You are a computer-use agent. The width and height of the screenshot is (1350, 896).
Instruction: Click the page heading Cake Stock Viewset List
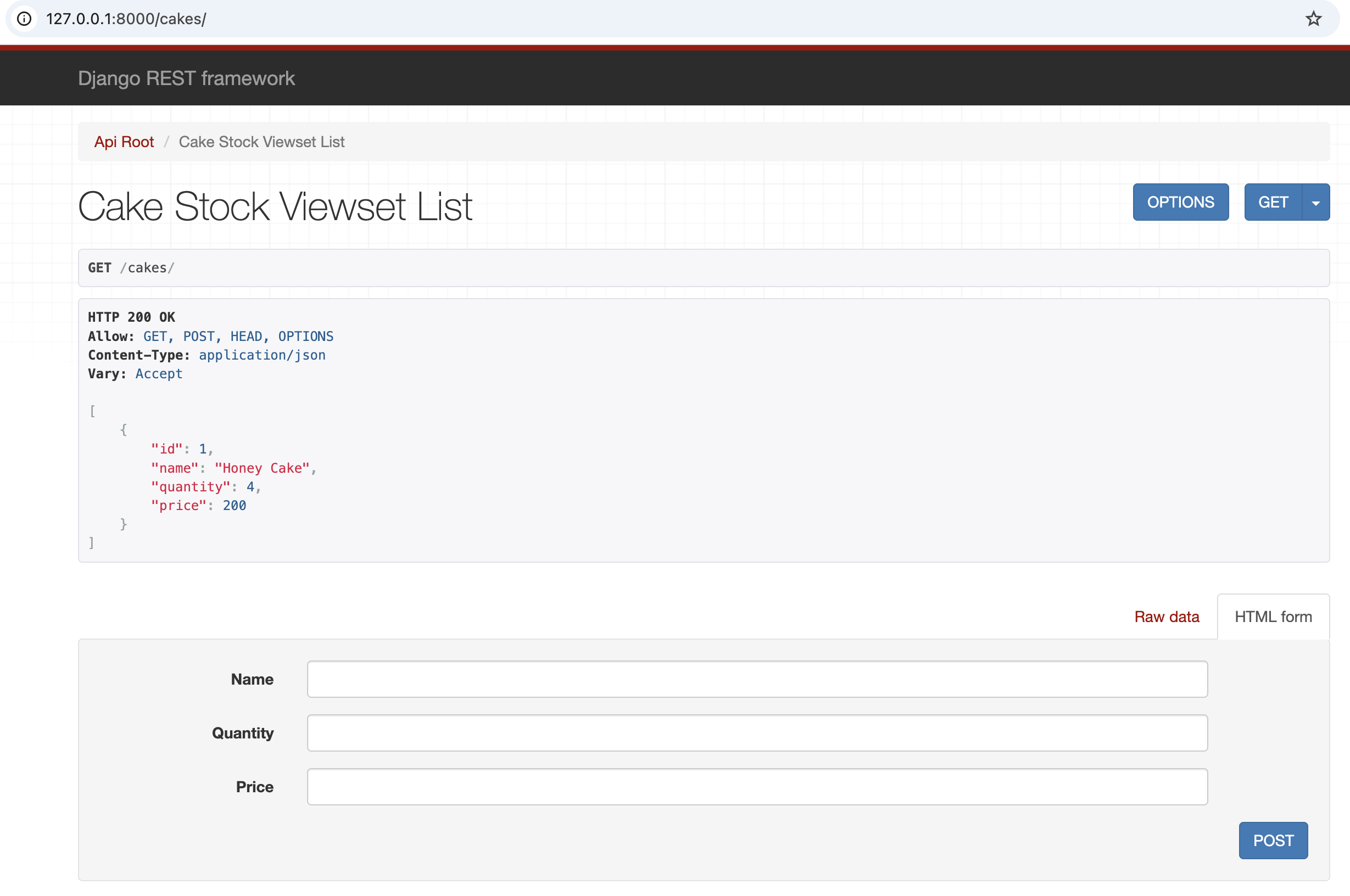click(x=275, y=206)
